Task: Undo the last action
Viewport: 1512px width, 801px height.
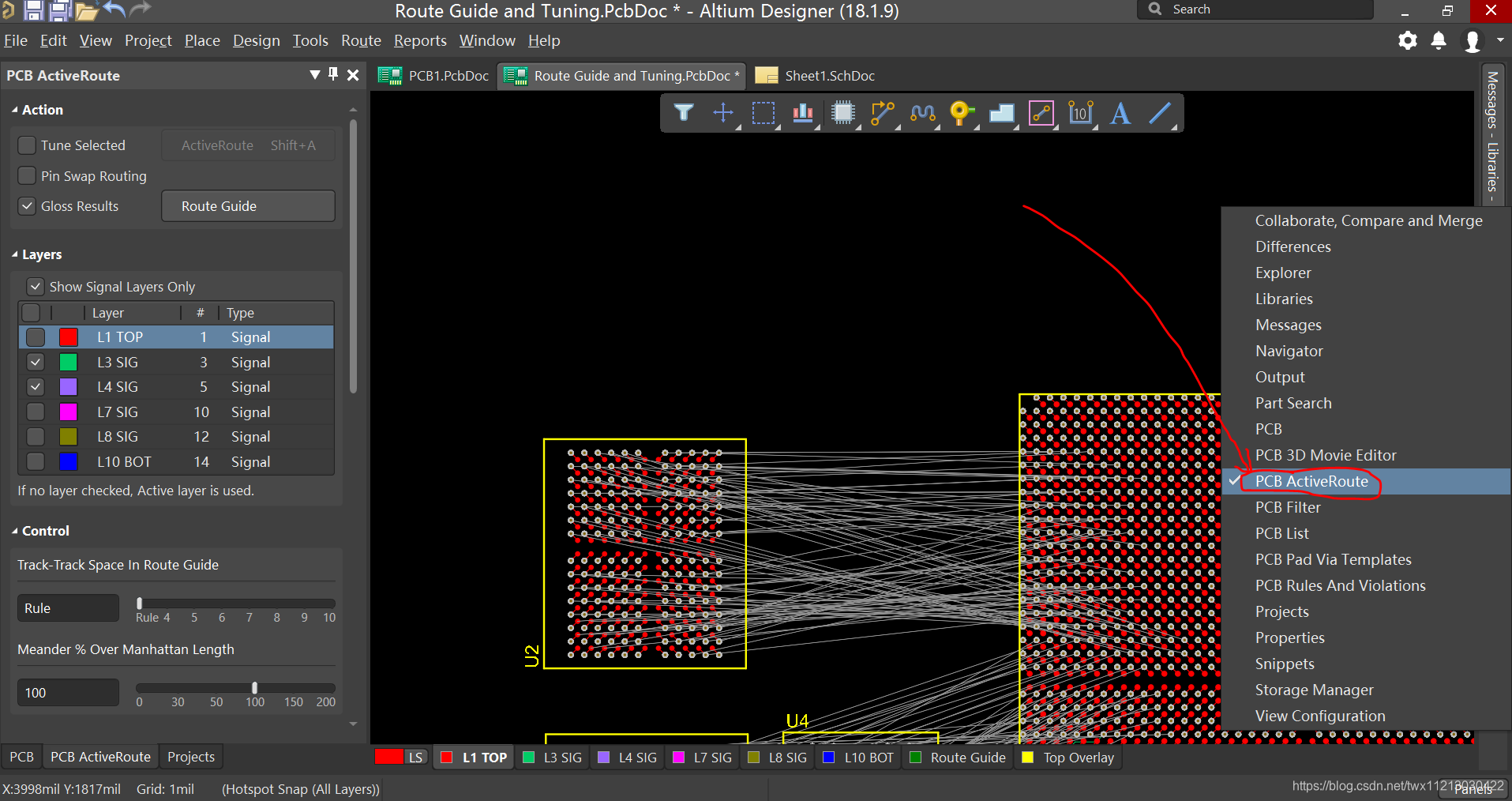Action: pos(114,9)
